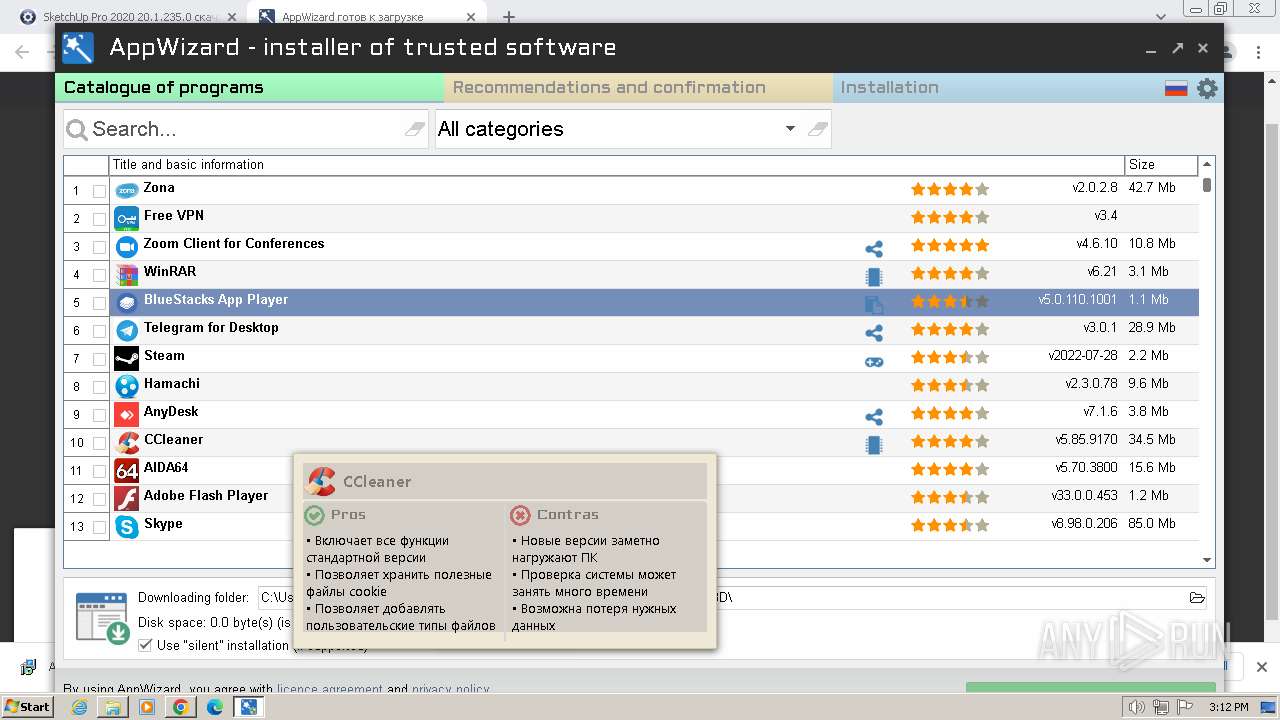Screen dimensions: 1280x720
Task: Click the Zoom Client camera icon
Action: tap(126, 246)
